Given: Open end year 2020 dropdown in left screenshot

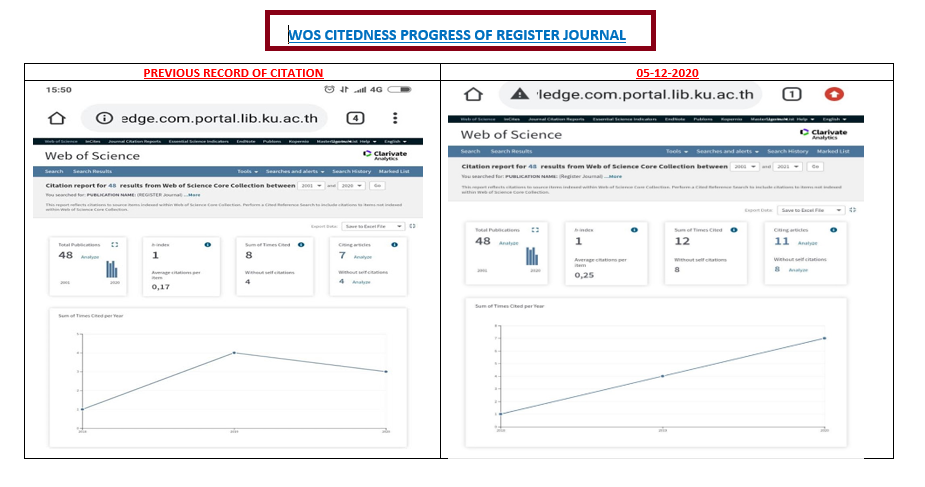Looking at the screenshot, I should pos(351,186).
